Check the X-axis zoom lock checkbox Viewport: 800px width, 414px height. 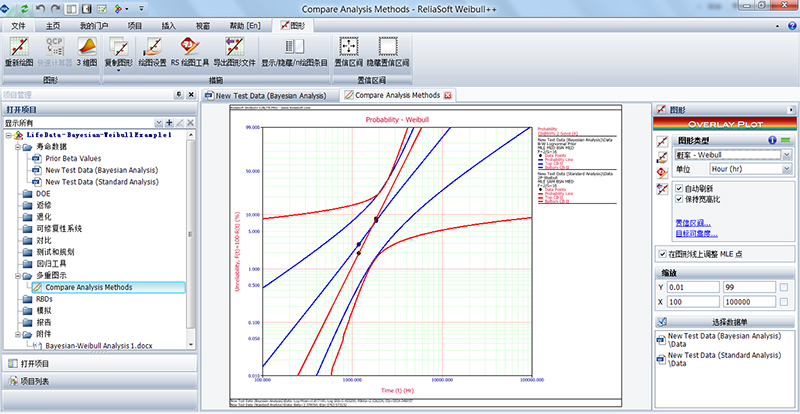tap(784, 302)
